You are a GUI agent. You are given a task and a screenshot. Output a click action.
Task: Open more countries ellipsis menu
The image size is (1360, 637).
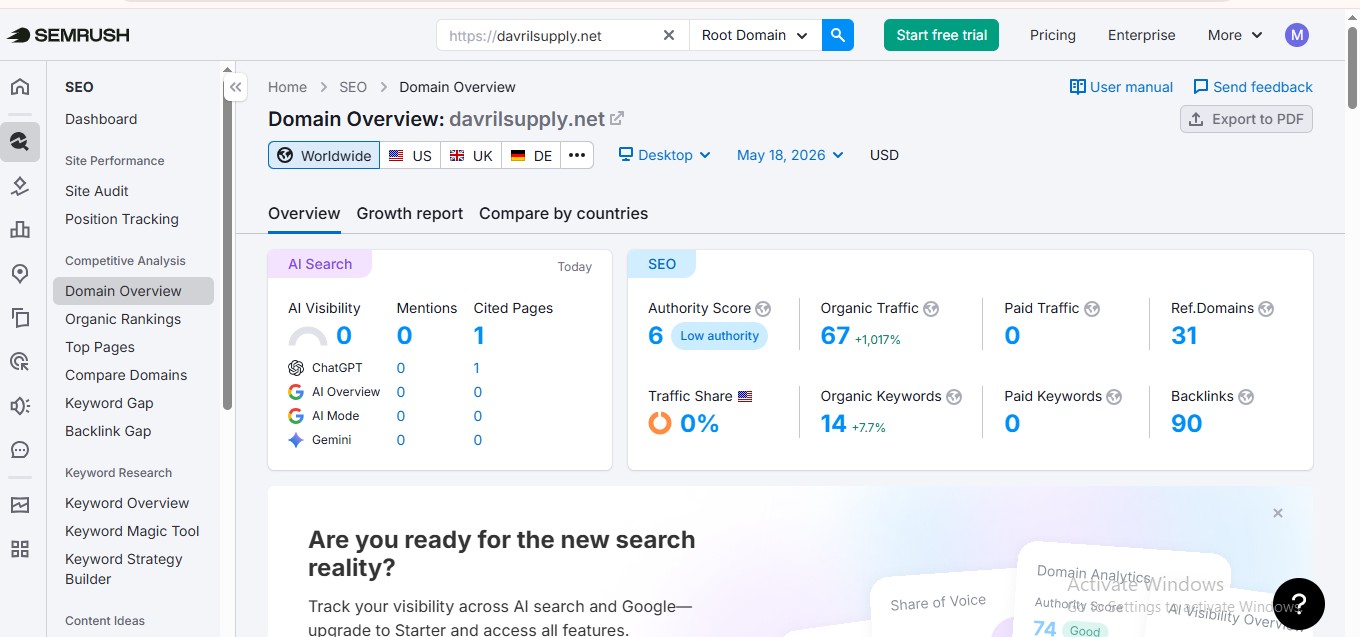[577, 155]
